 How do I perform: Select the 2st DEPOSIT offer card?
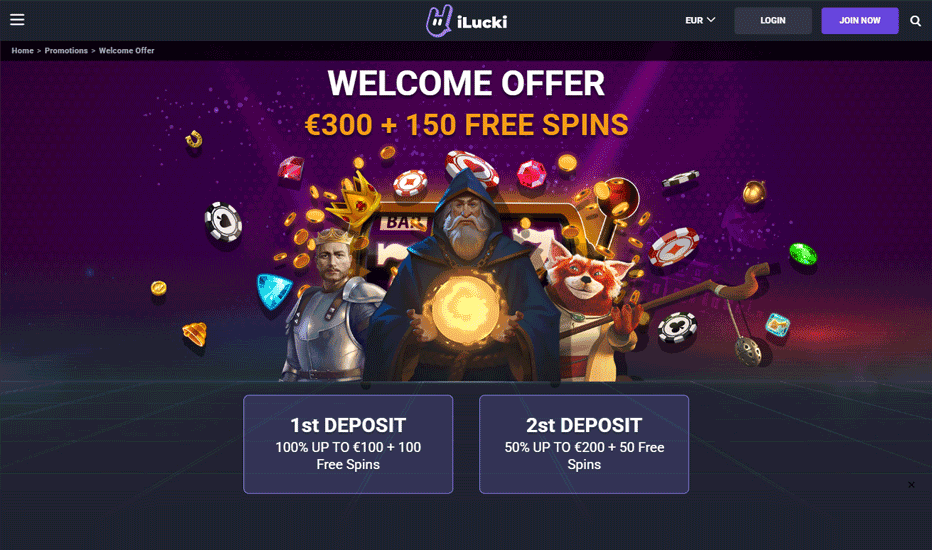point(584,444)
